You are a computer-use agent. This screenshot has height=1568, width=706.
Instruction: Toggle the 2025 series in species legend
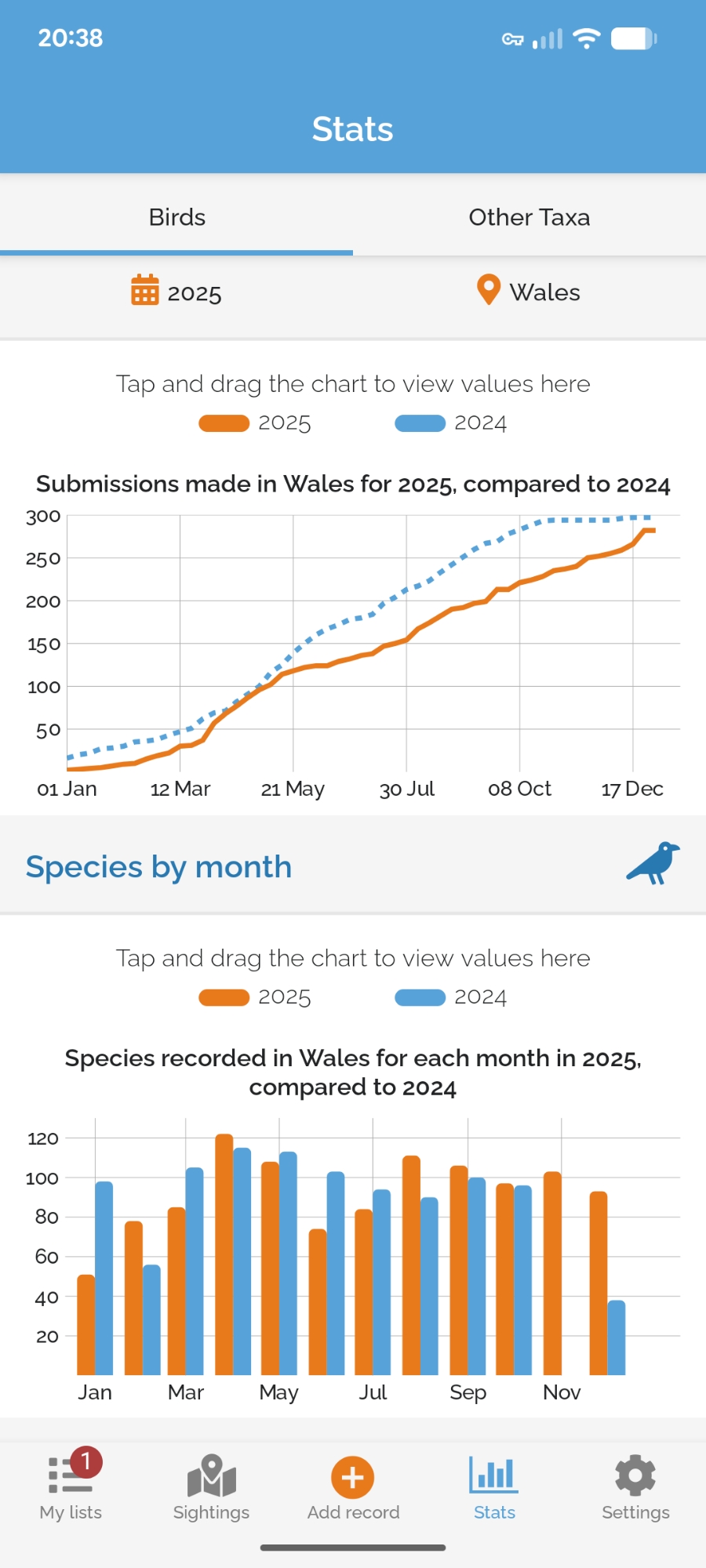255,997
